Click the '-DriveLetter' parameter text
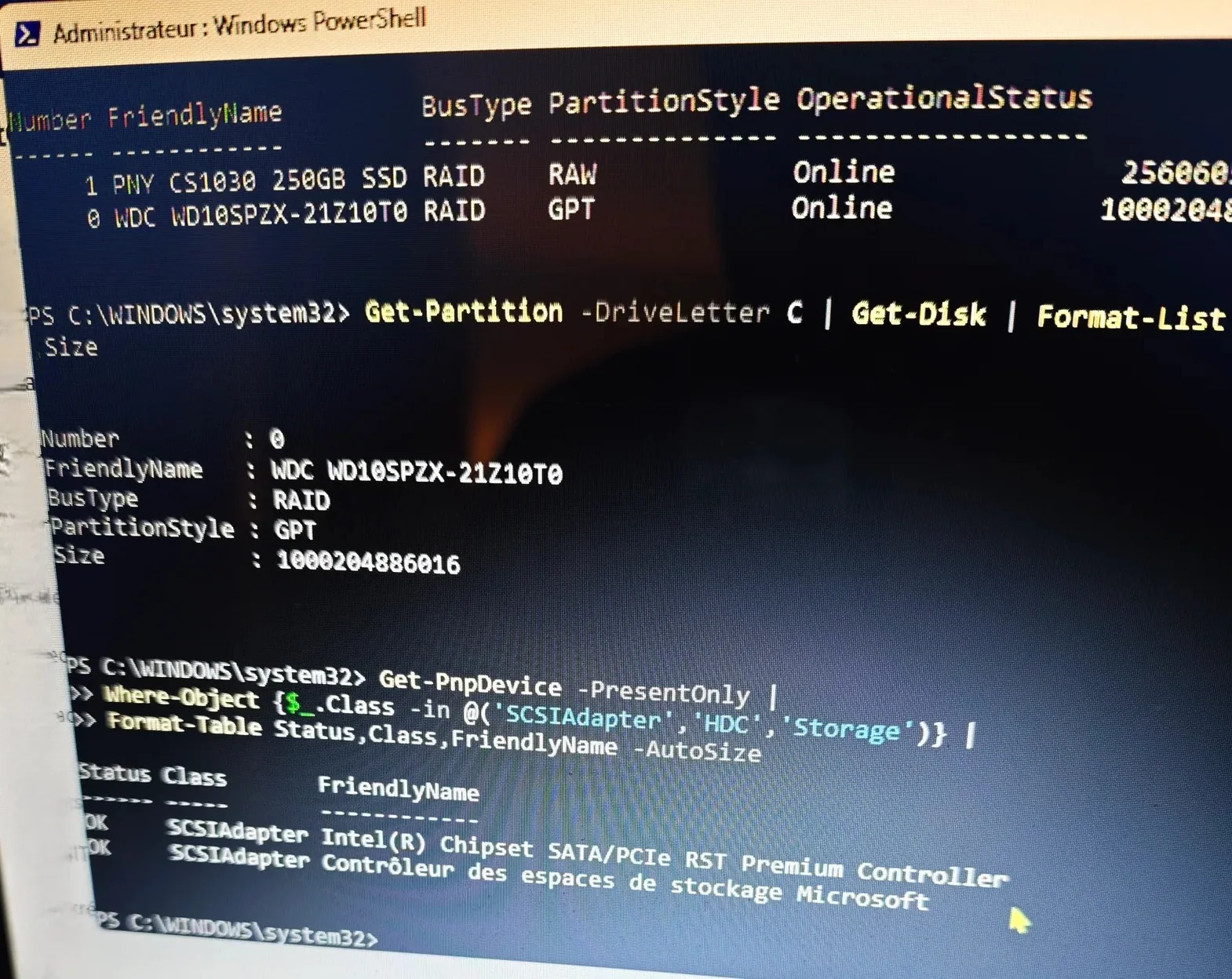Image resolution: width=1232 pixels, height=979 pixels. (x=675, y=313)
